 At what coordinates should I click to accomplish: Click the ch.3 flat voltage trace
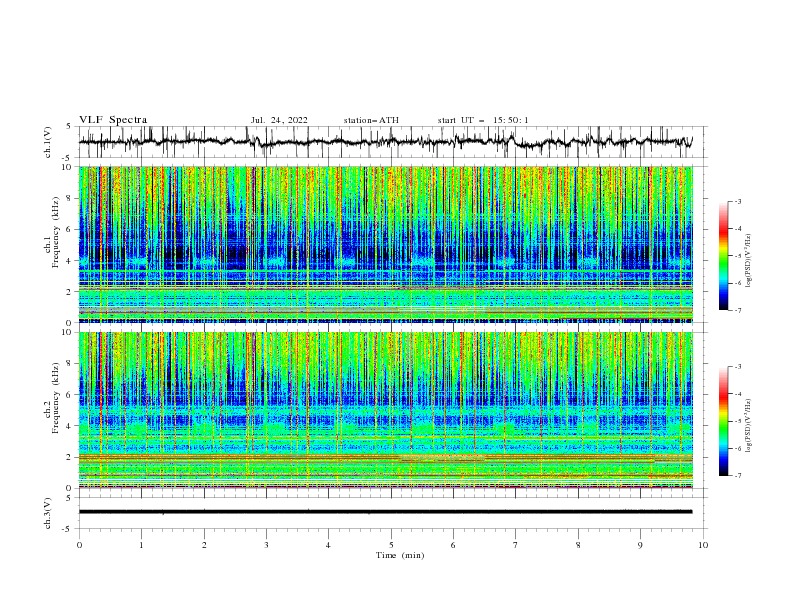click(386, 512)
